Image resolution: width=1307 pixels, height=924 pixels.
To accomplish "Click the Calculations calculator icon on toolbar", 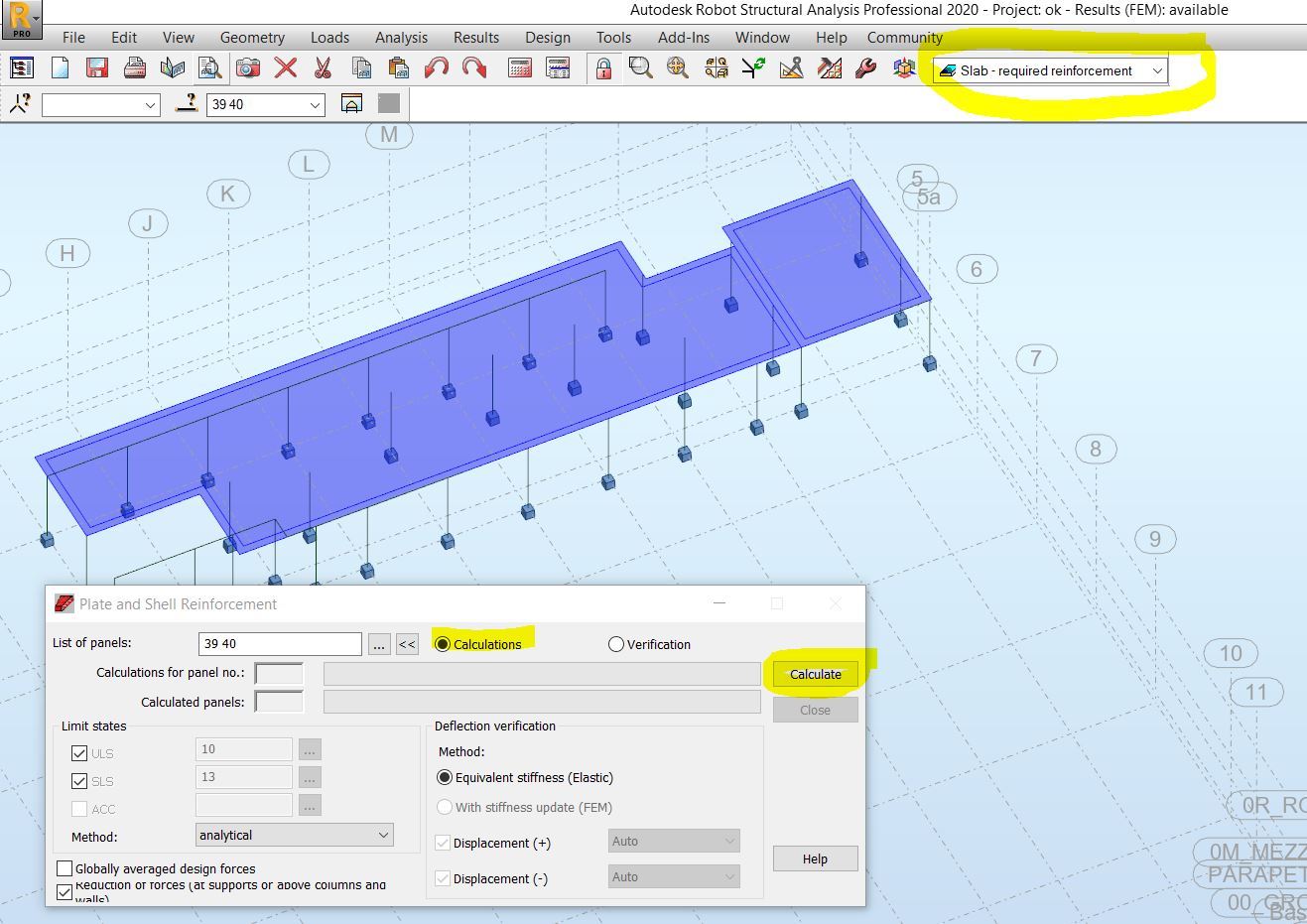I will click(x=519, y=67).
